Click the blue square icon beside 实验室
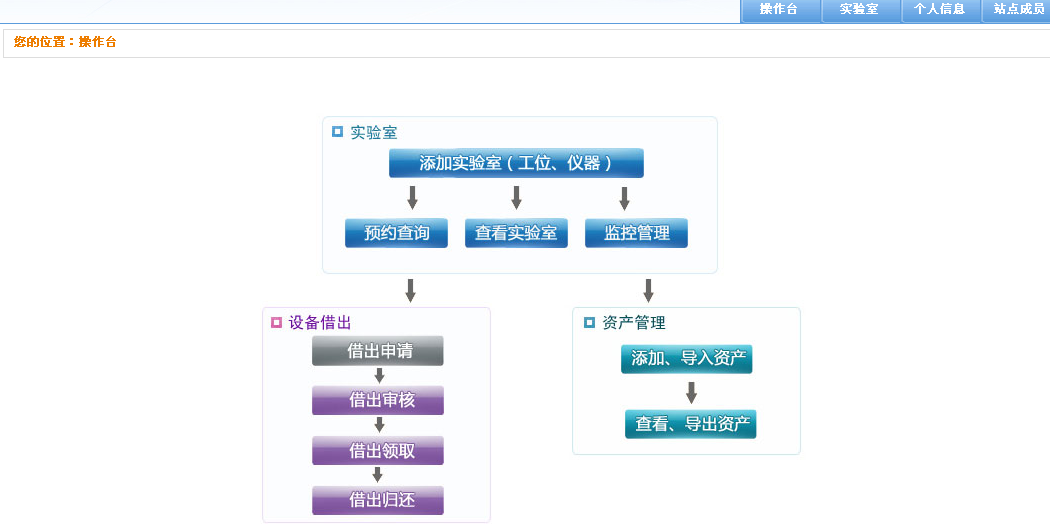1050x529 pixels. [x=337, y=131]
